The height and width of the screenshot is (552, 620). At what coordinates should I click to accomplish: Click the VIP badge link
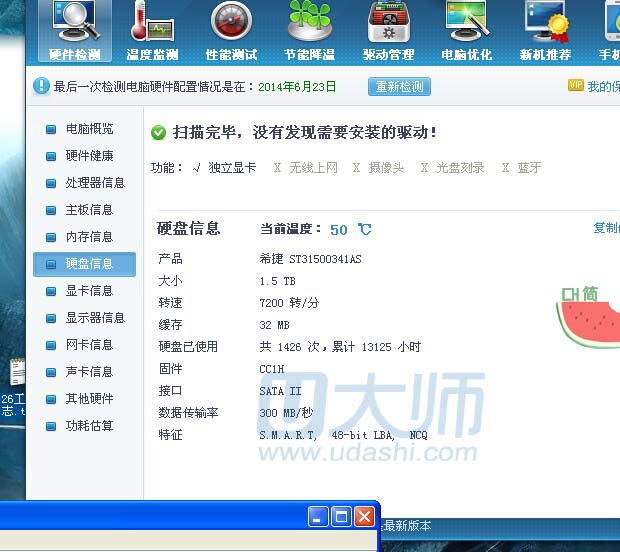point(576,86)
